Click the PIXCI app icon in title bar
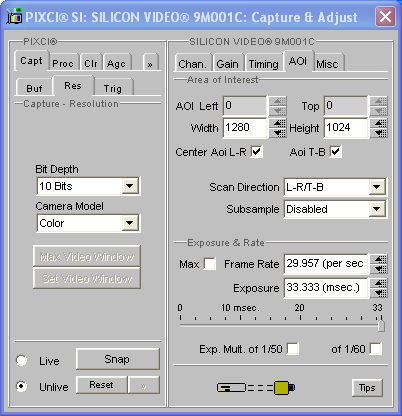 (x=14, y=16)
